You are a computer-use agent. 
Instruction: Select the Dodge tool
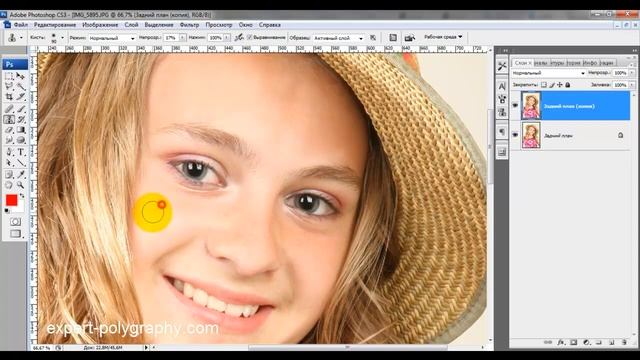pos(21,140)
